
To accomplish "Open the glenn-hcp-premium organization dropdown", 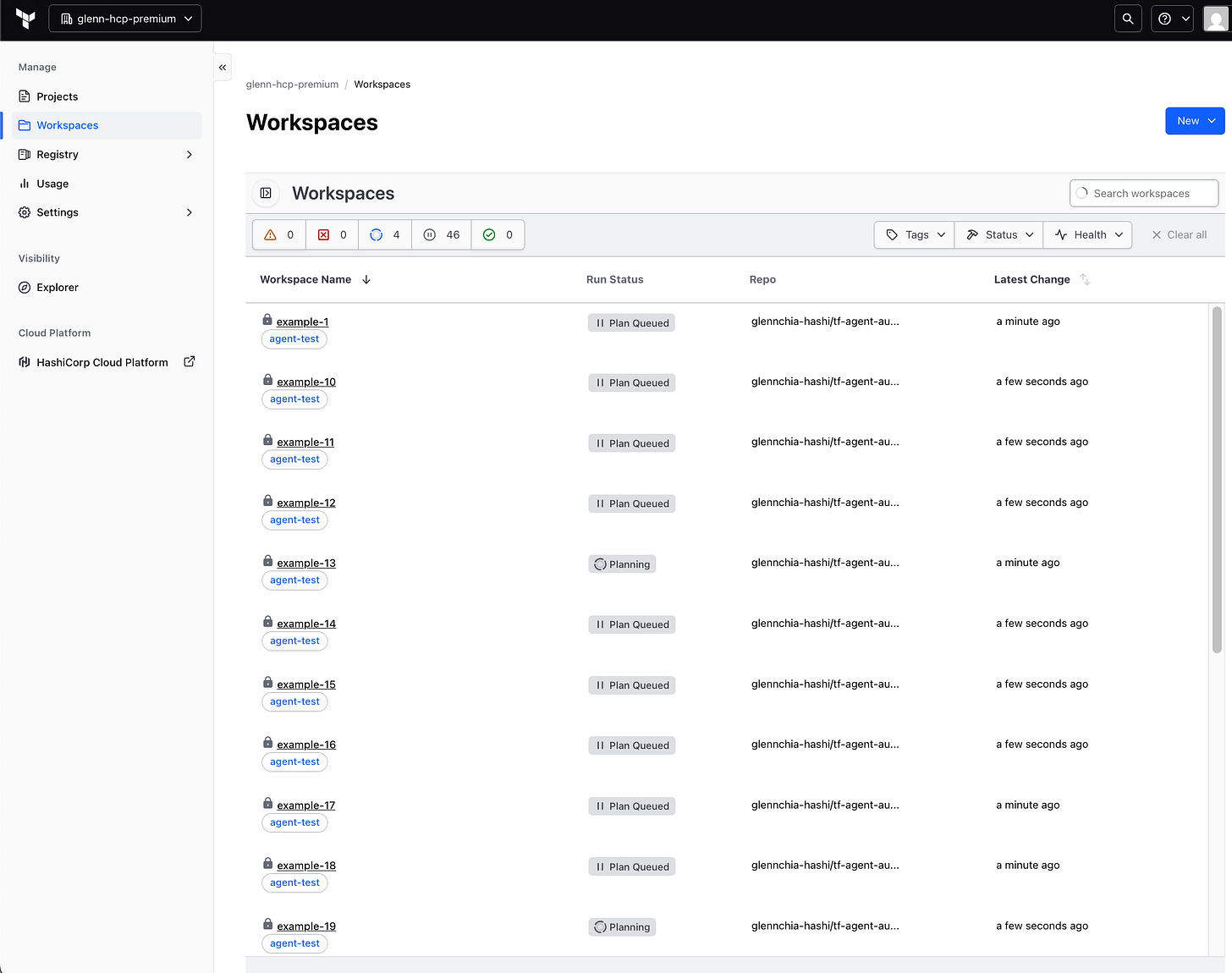I will pyautogui.click(x=124, y=18).
